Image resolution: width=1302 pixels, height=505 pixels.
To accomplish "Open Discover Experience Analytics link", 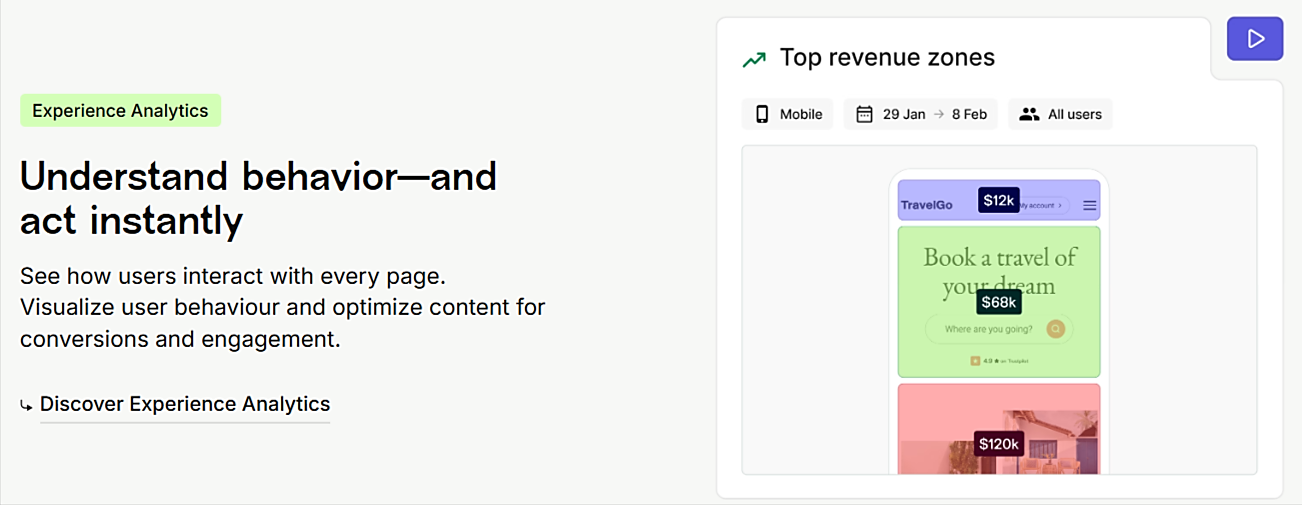I will 185,404.
